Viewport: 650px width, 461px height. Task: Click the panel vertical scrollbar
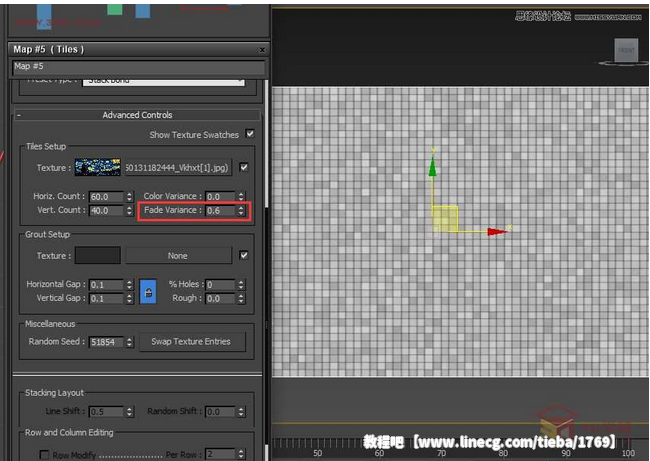click(267, 143)
